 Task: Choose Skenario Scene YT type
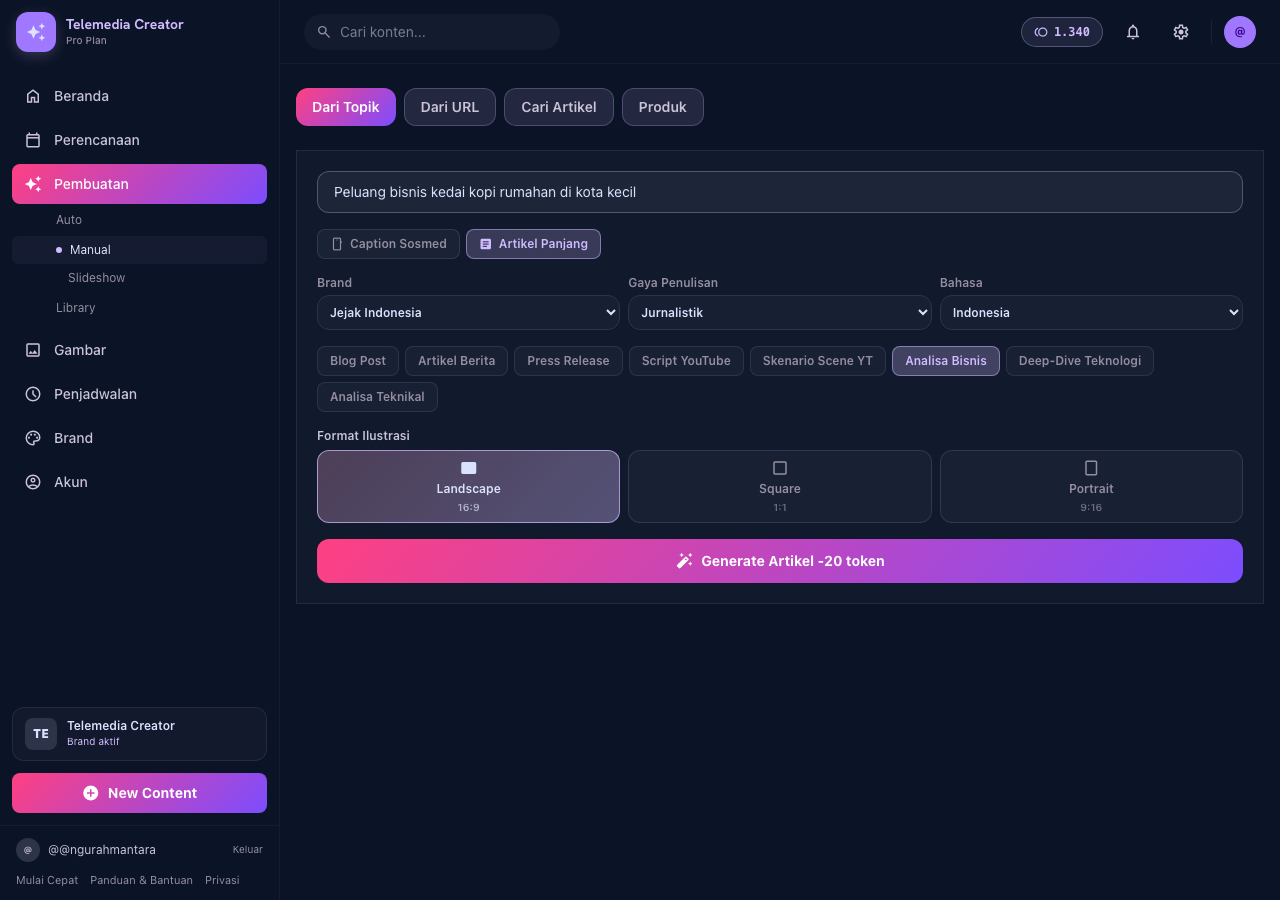(818, 361)
